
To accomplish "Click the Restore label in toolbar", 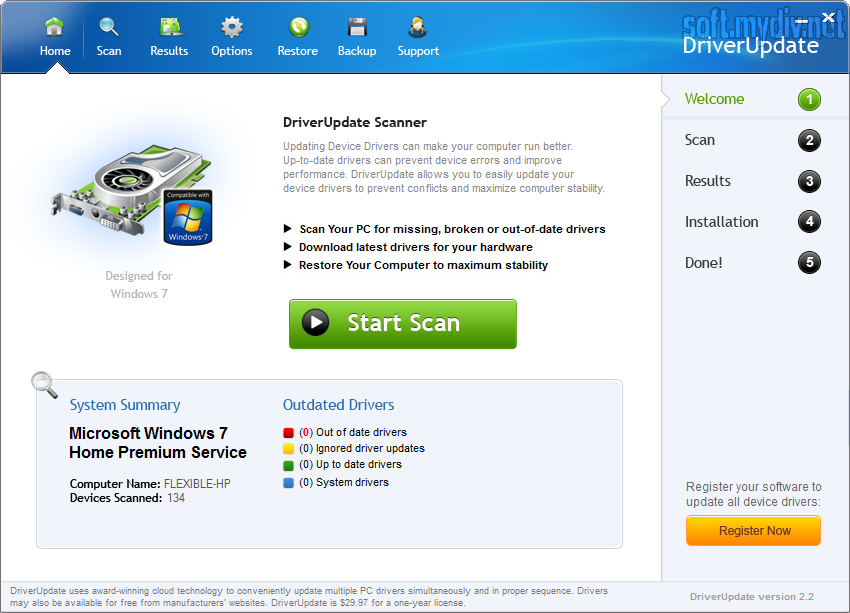I will (298, 51).
